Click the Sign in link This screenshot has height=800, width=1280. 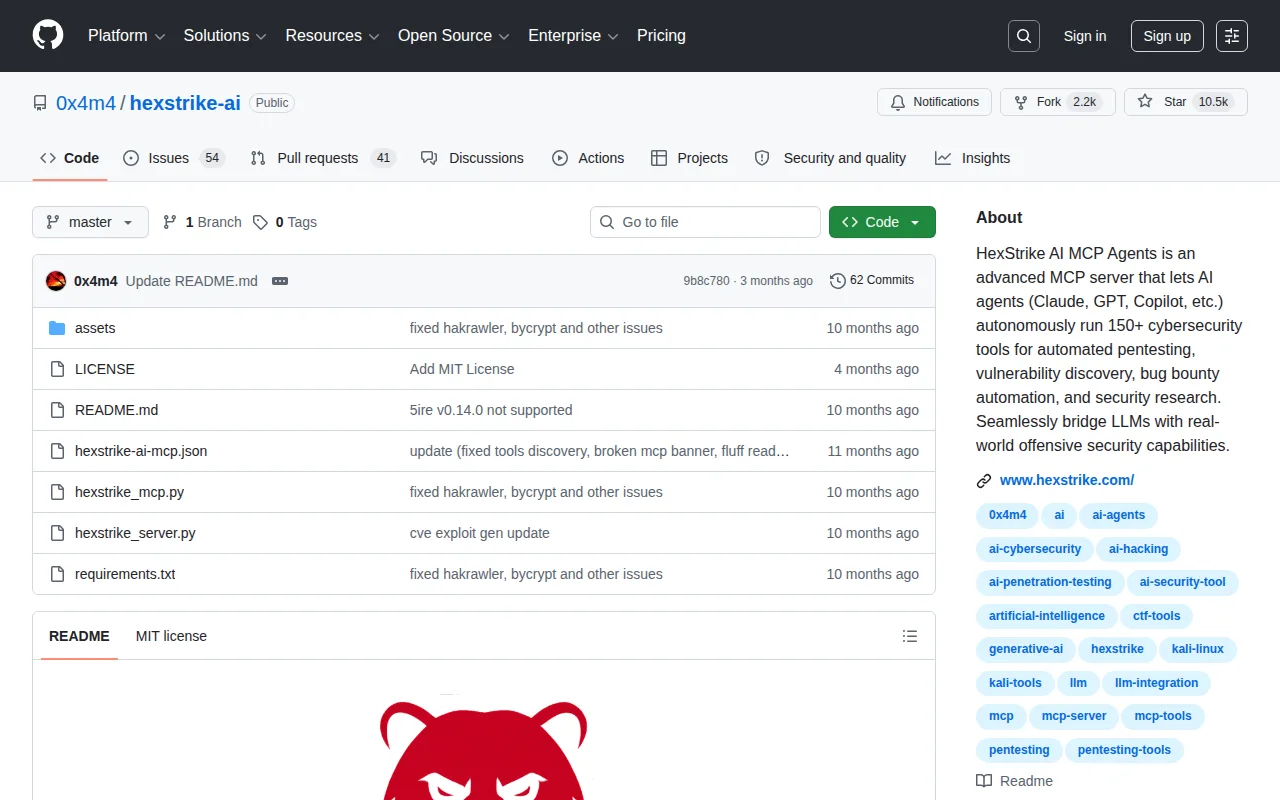tap(1085, 36)
